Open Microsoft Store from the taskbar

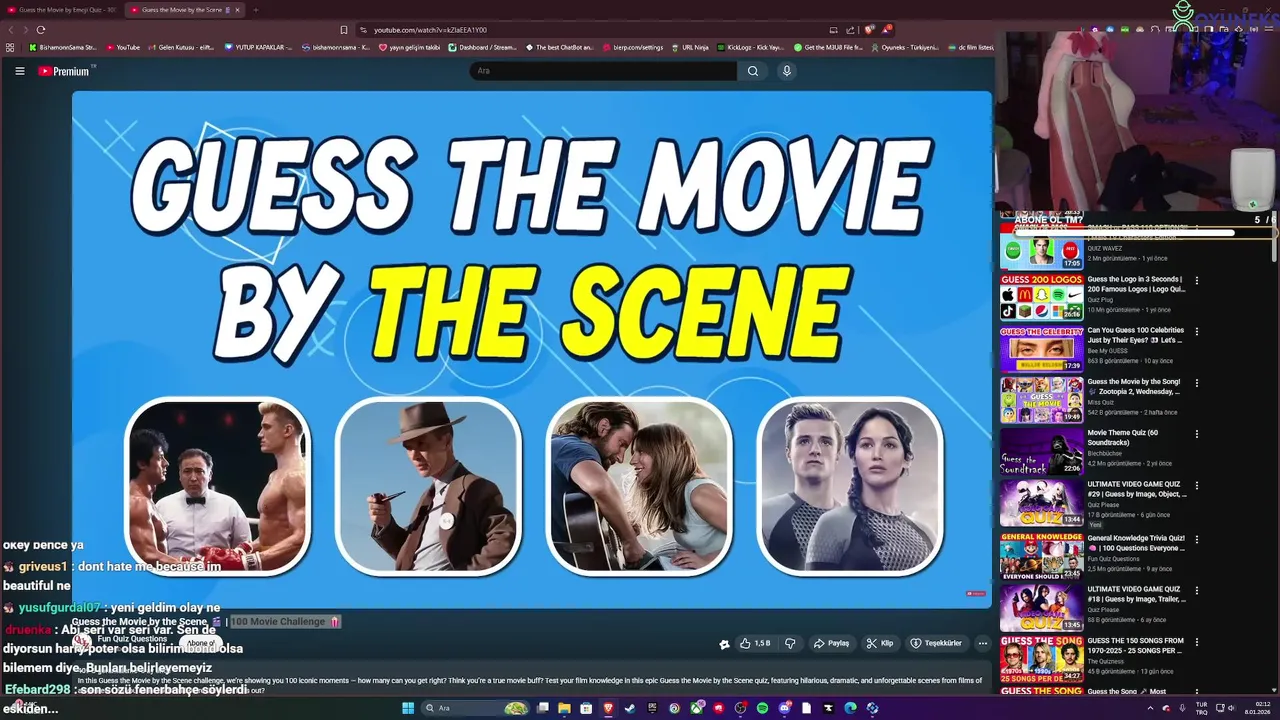[x=586, y=708]
